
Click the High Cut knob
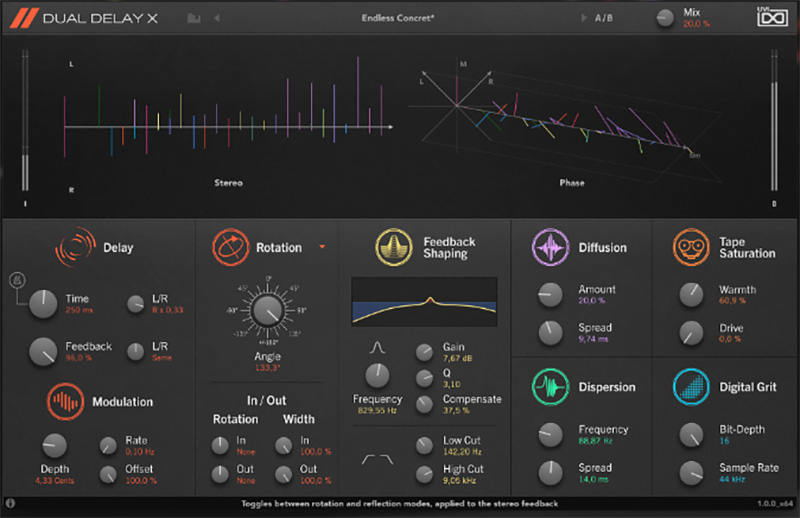(424, 474)
